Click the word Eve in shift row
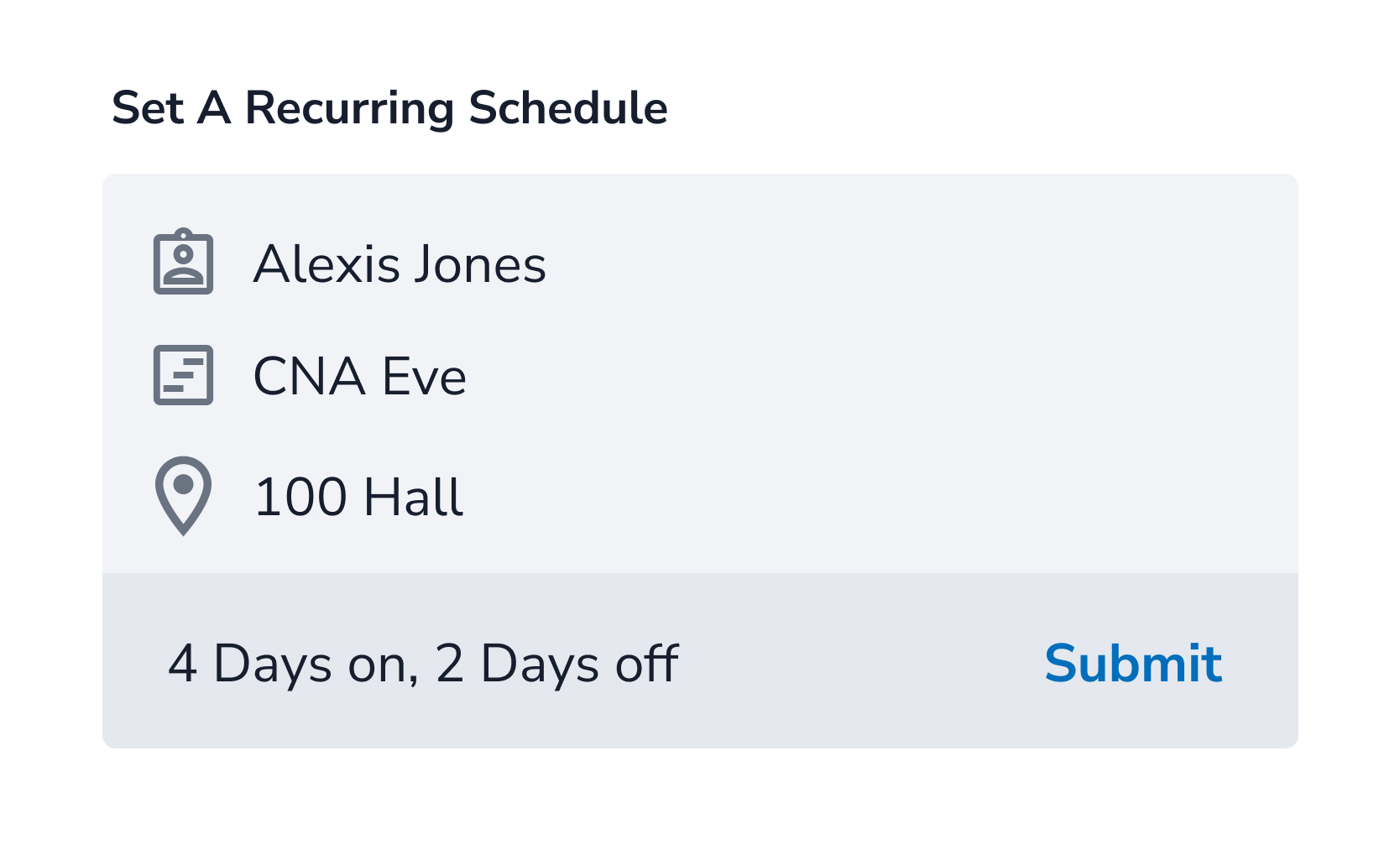 424,377
